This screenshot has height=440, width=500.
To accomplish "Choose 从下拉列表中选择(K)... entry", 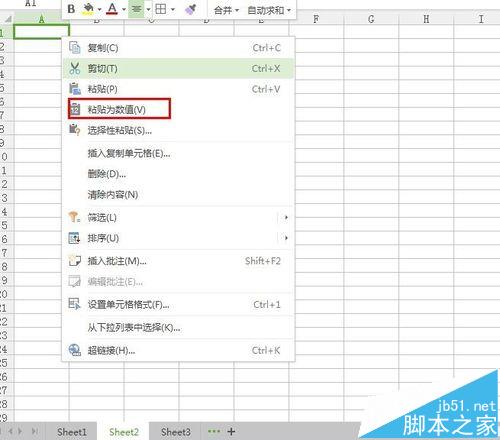I will (x=178, y=328).
